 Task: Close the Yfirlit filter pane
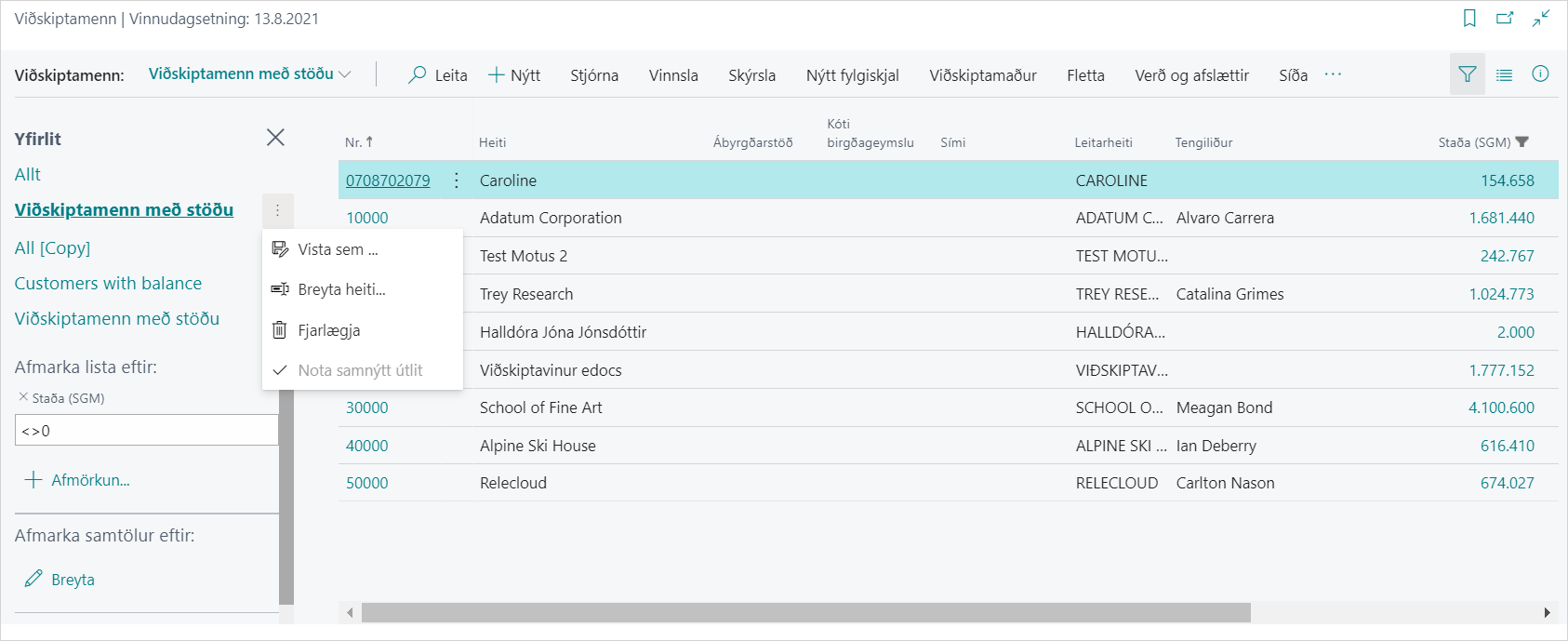275,138
